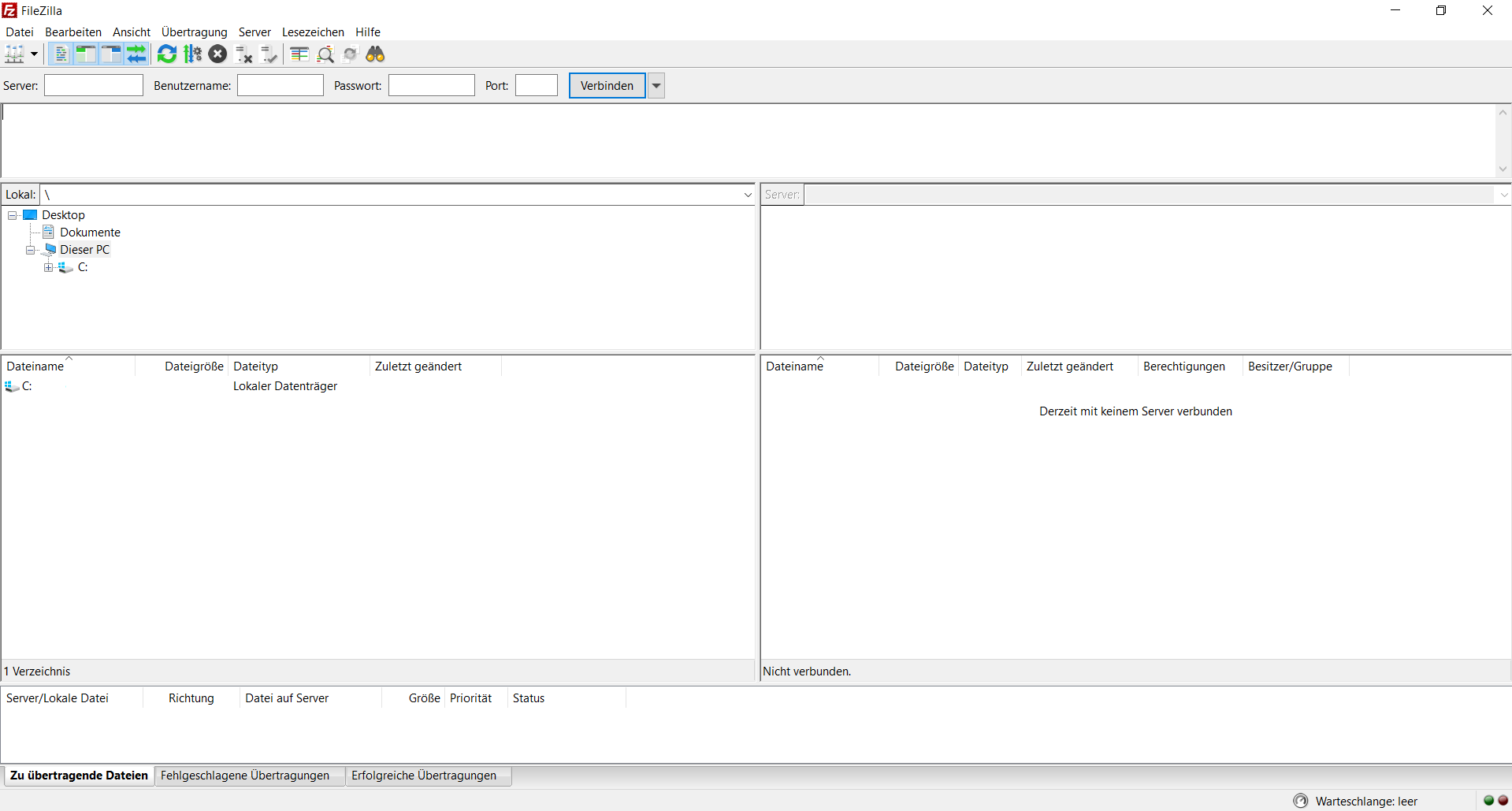
Task: Click message log scrollbar down arrow
Action: pyautogui.click(x=1503, y=169)
